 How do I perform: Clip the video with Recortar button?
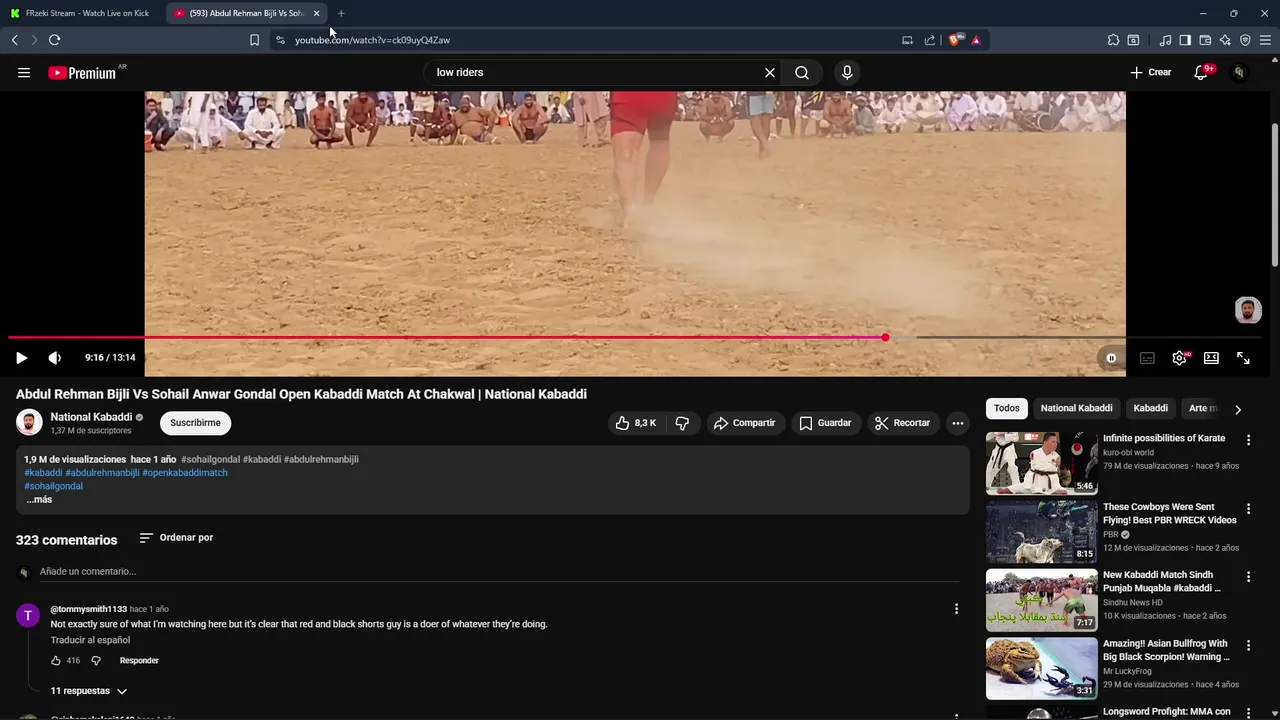tap(903, 423)
